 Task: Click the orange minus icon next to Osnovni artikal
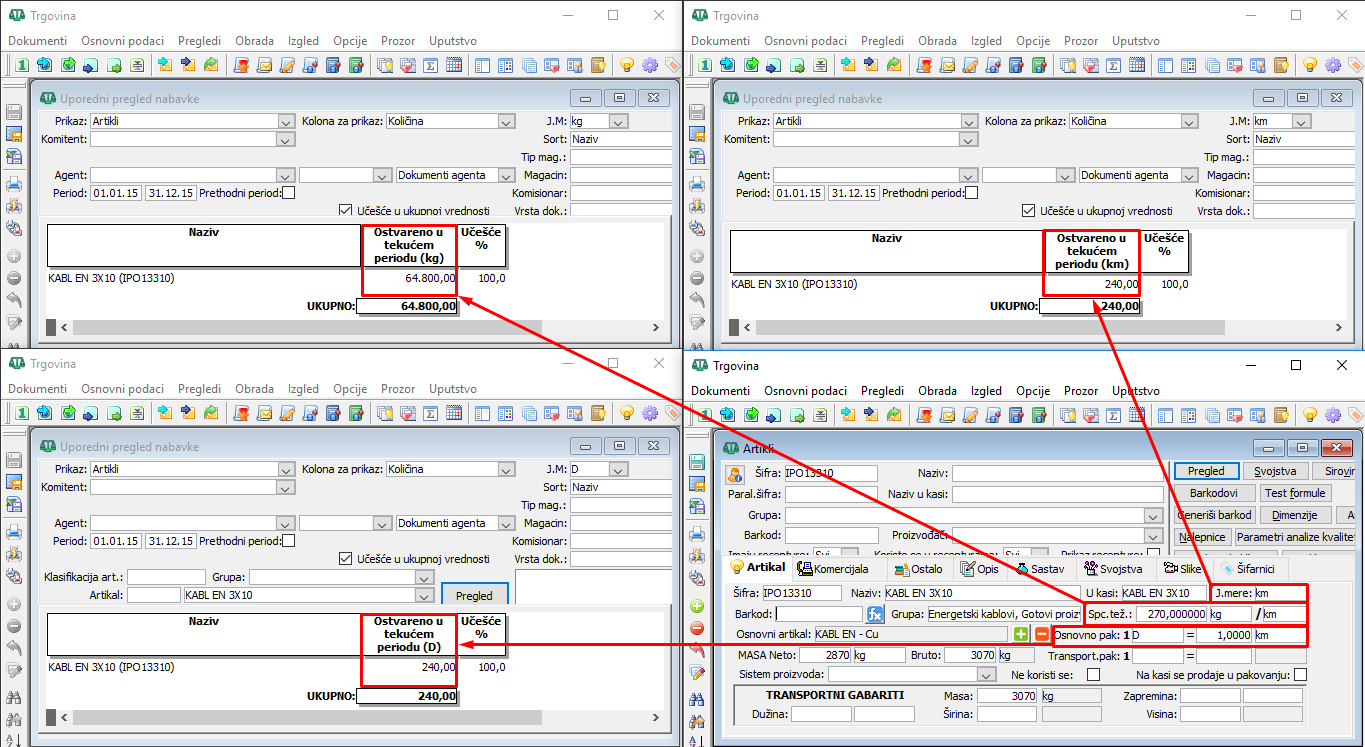(1041, 635)
